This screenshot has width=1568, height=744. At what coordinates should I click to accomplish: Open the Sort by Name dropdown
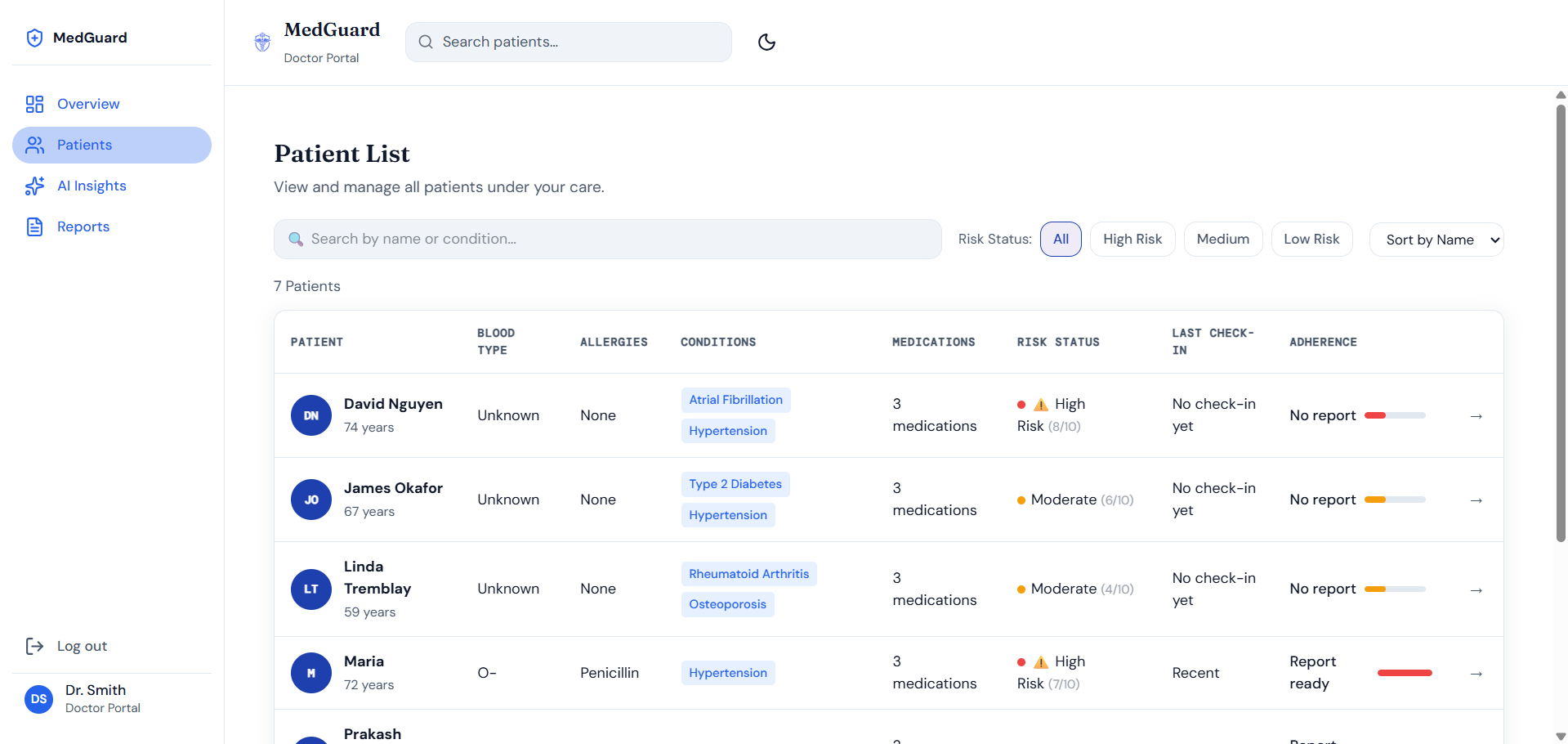coord(1436,240)
